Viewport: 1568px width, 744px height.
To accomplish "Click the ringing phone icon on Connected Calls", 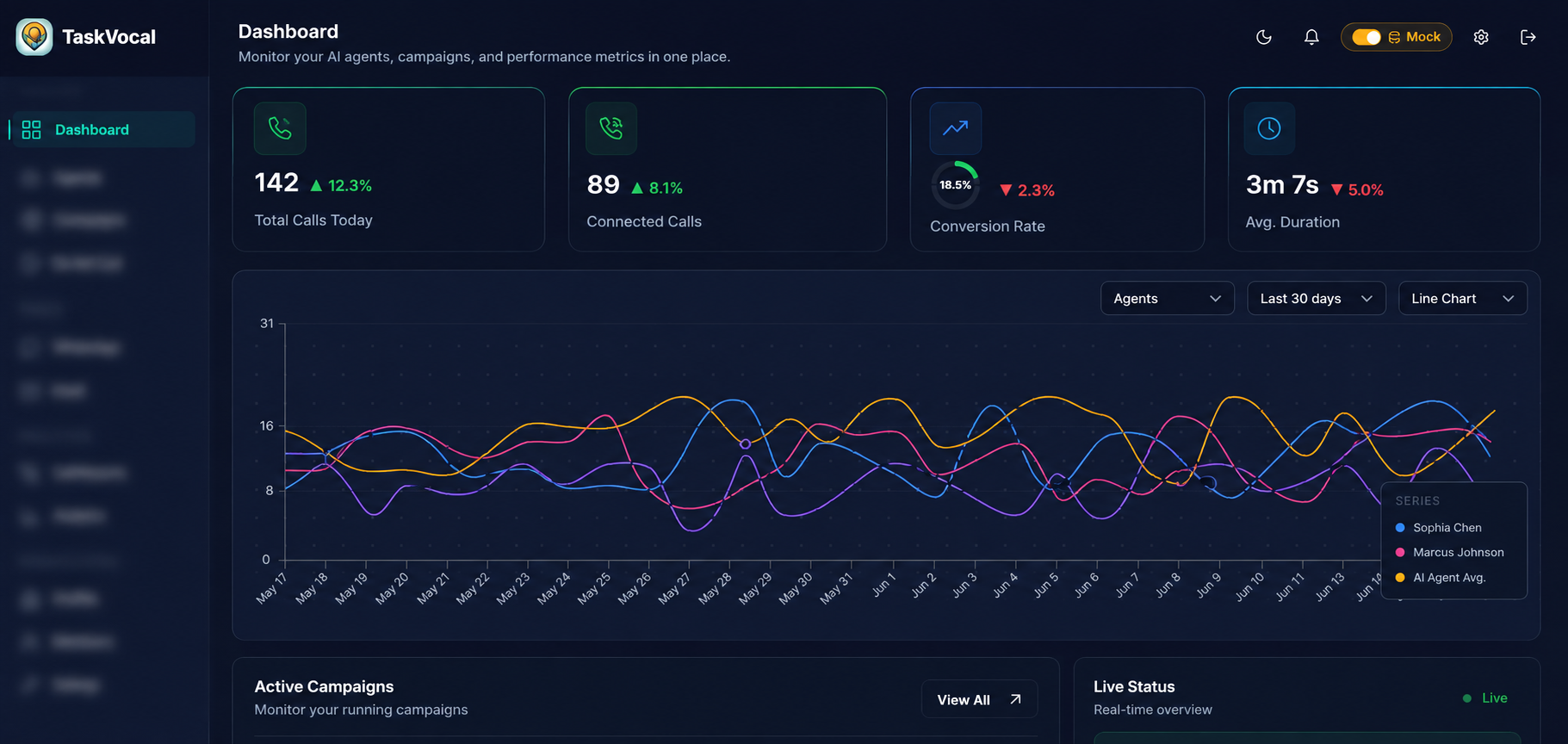I will click(x=611, y=128).
